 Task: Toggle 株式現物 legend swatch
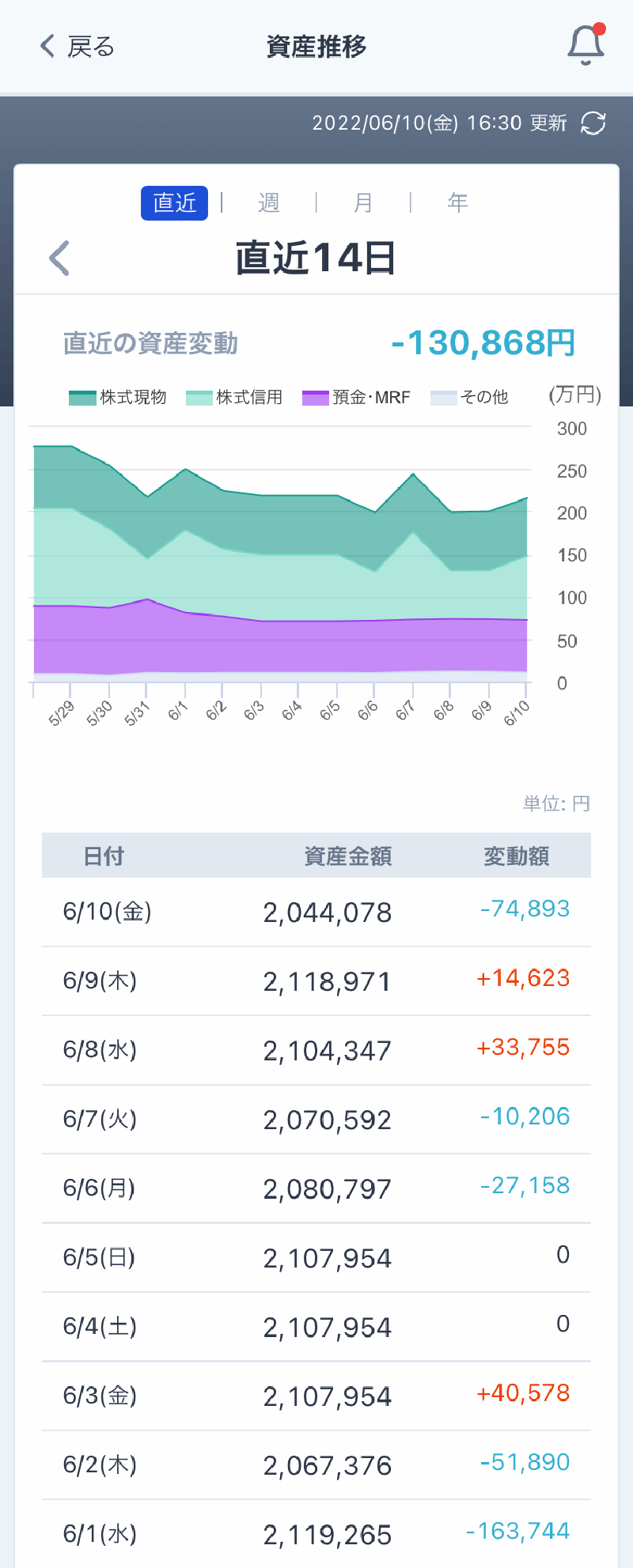point(82,397)
